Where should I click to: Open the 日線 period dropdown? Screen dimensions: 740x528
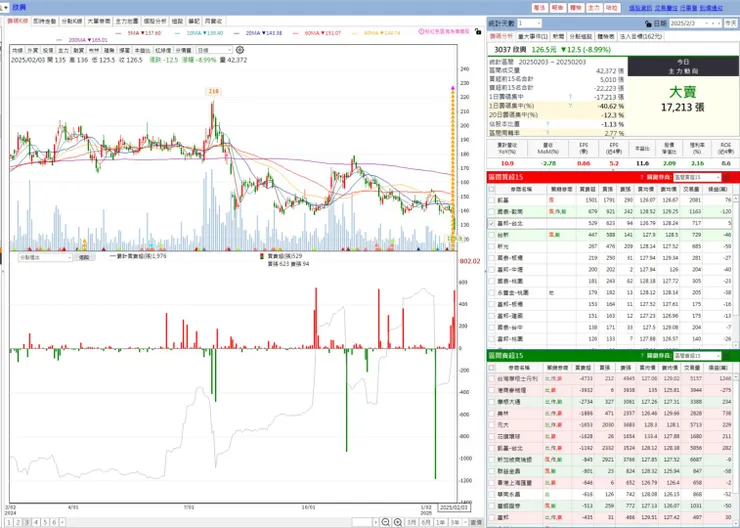[x=214, y=50]
